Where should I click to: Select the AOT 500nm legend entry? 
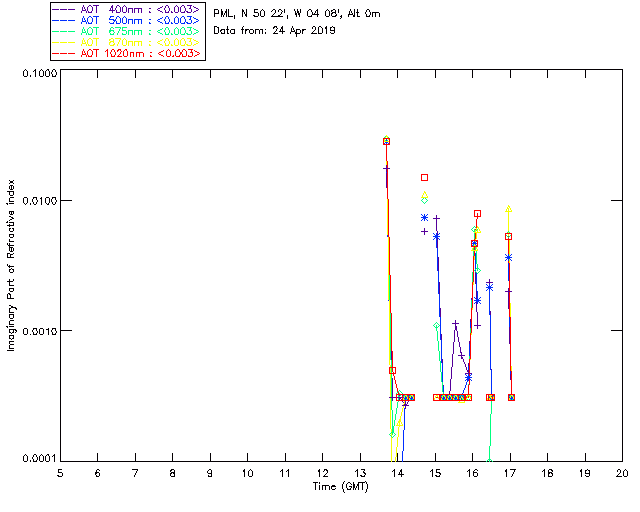click(128, 20)
